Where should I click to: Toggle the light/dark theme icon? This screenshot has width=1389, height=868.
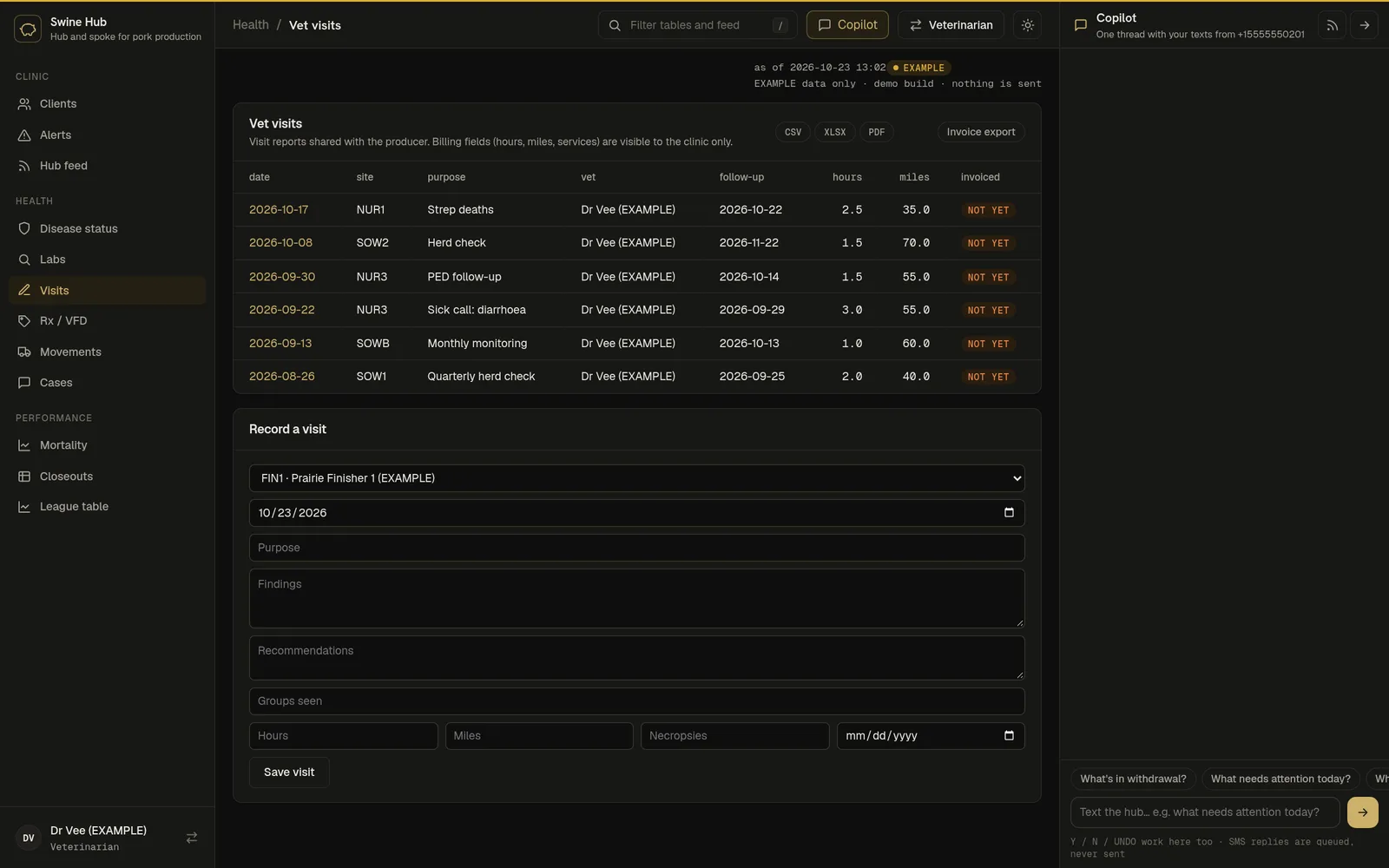[1028, 25]
